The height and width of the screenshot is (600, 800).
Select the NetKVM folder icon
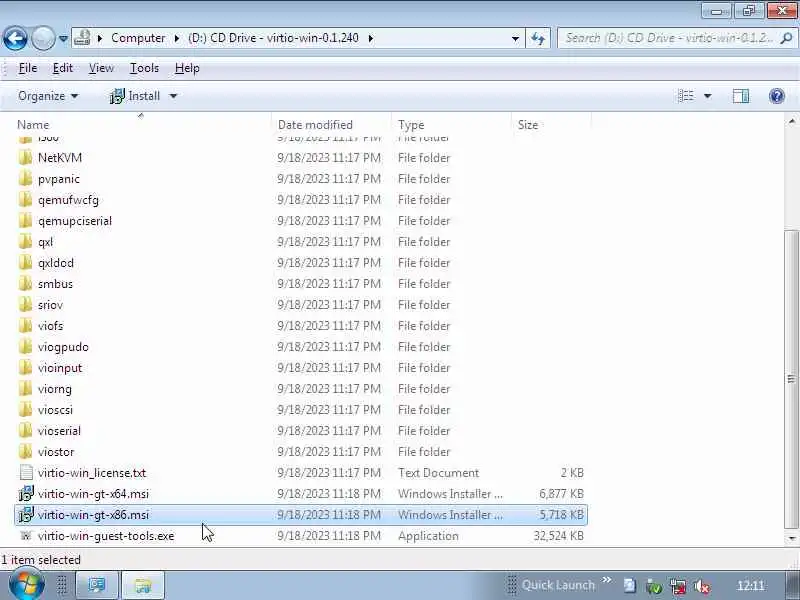click(x=26, y=158)
